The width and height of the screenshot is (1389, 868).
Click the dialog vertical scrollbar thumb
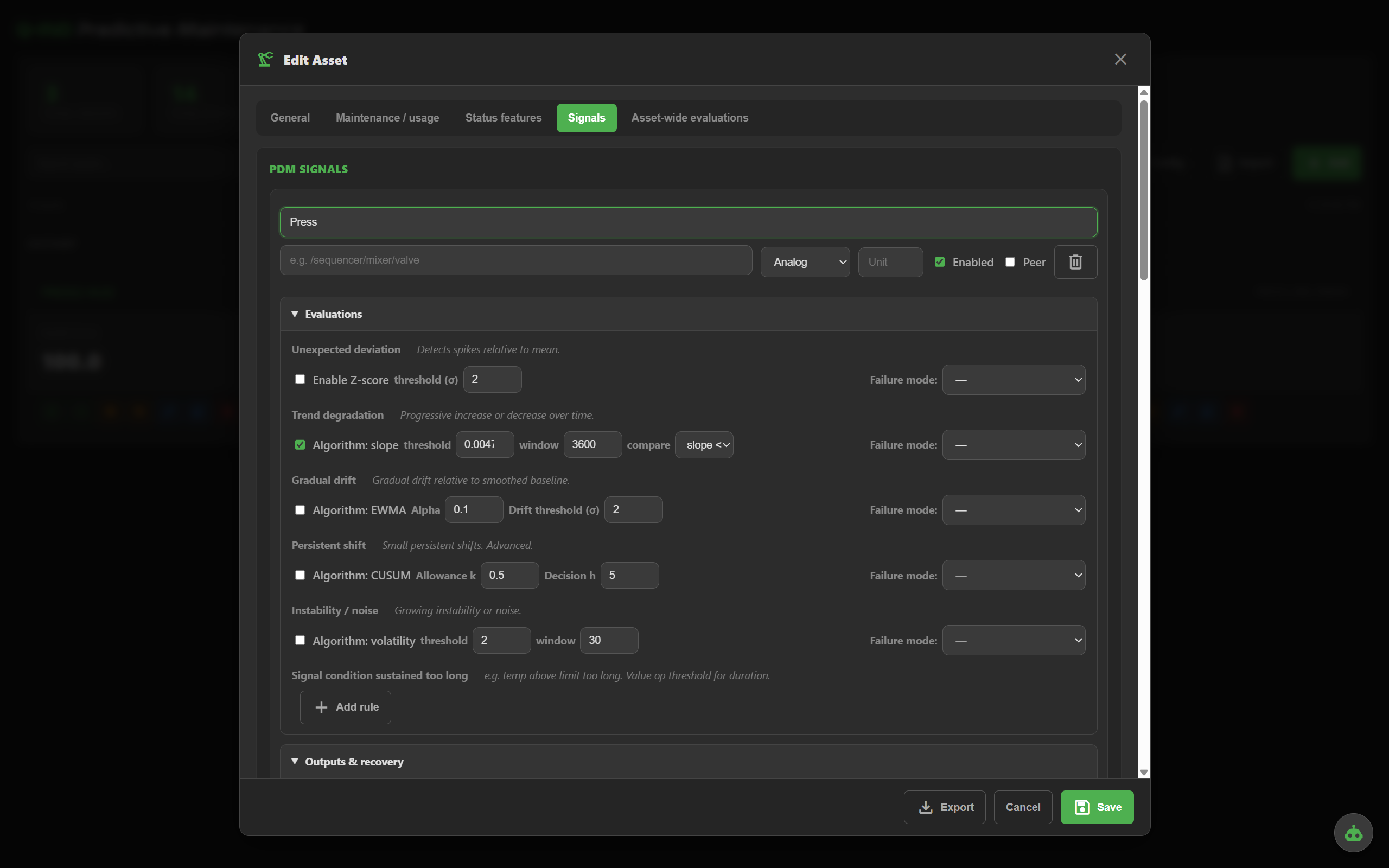[x=1143, y=190]
